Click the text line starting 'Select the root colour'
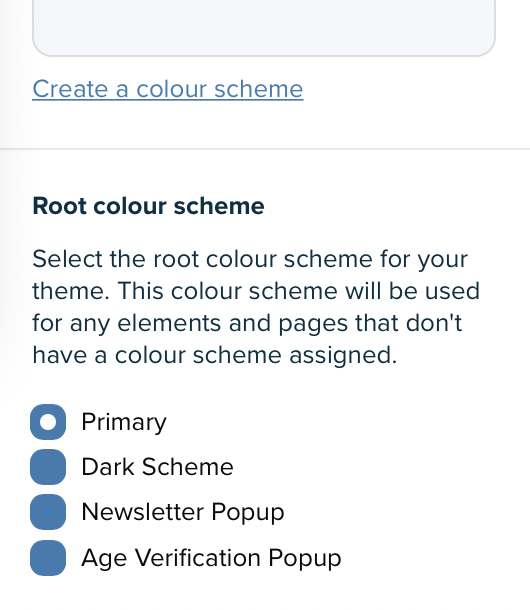Viewport: 530px width, 610px height. click(250, 259)
